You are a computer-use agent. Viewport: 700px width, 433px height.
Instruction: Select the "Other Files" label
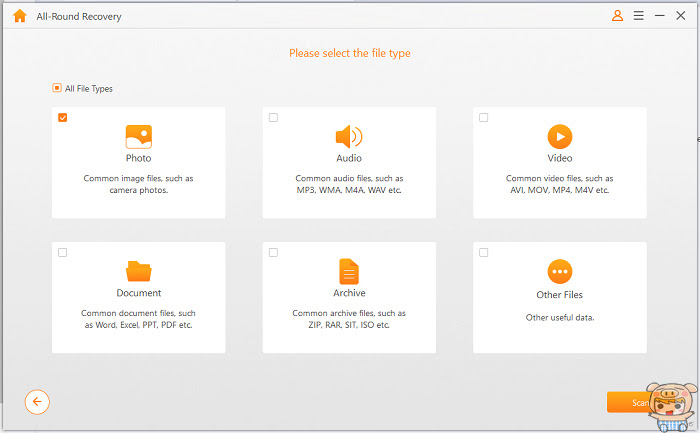[x=560, y=295]
